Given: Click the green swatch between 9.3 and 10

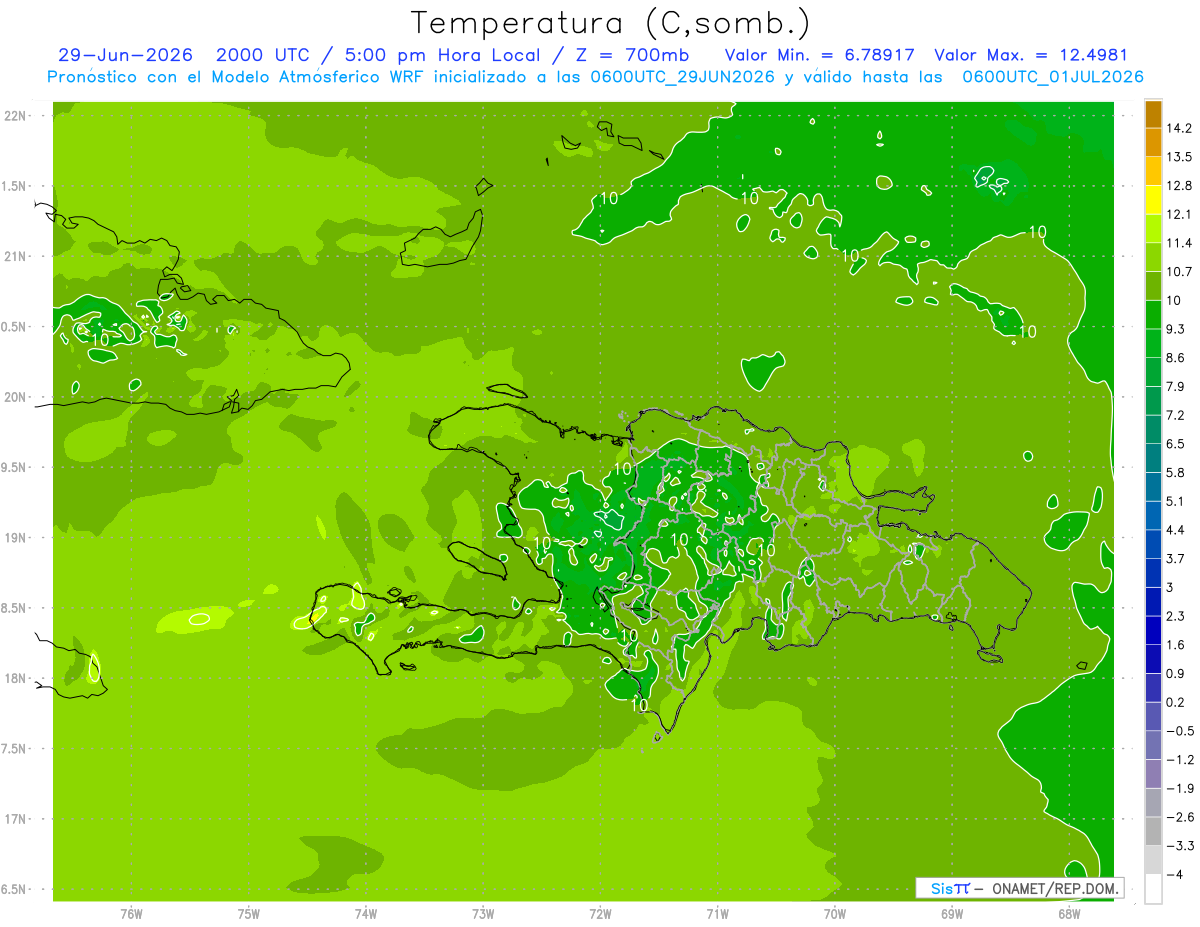Looking at the screenshot, I should (x=1153, y=316).
